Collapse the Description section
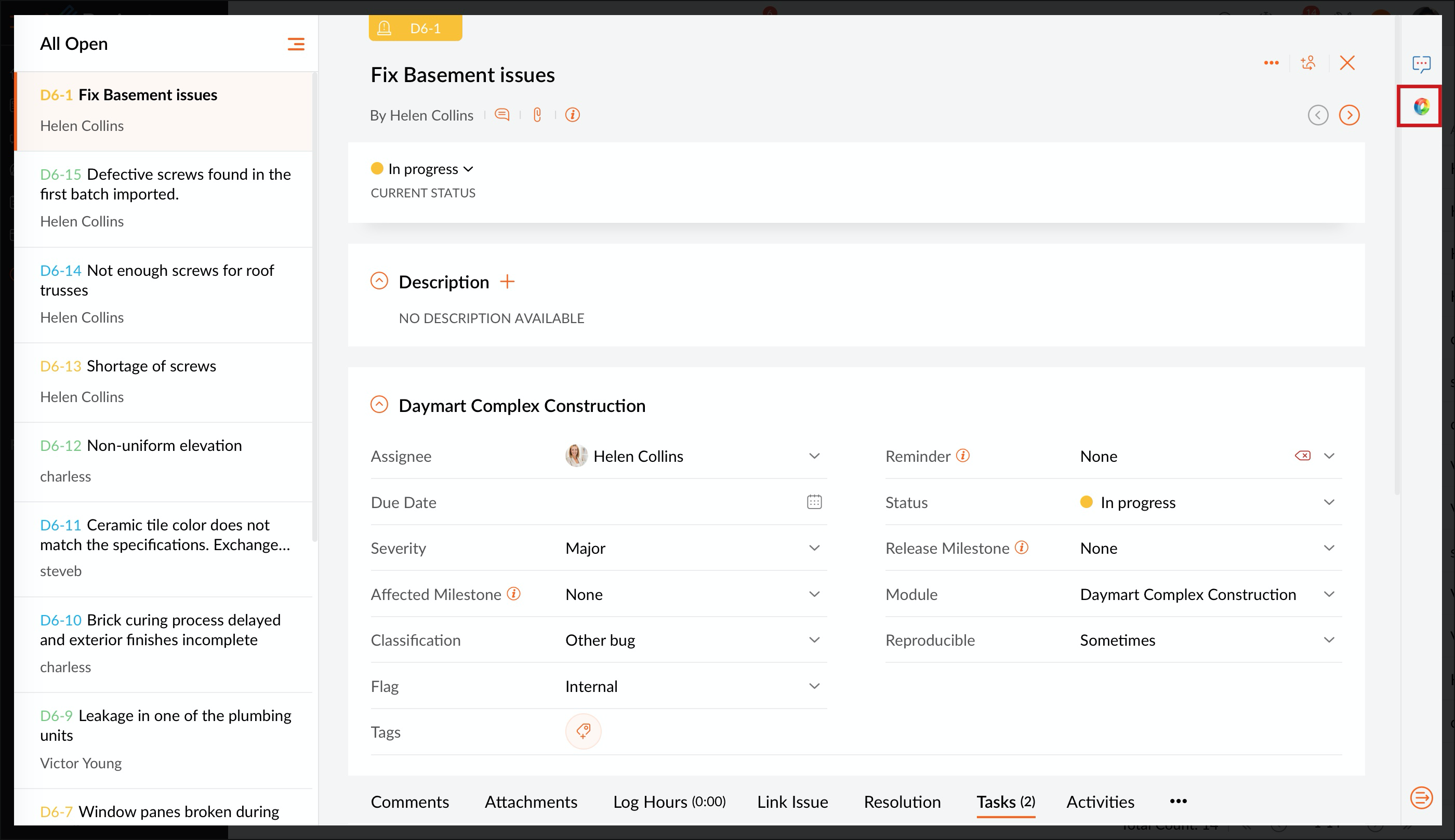This screenshot has height=840, width=1455. coord(379,282)
